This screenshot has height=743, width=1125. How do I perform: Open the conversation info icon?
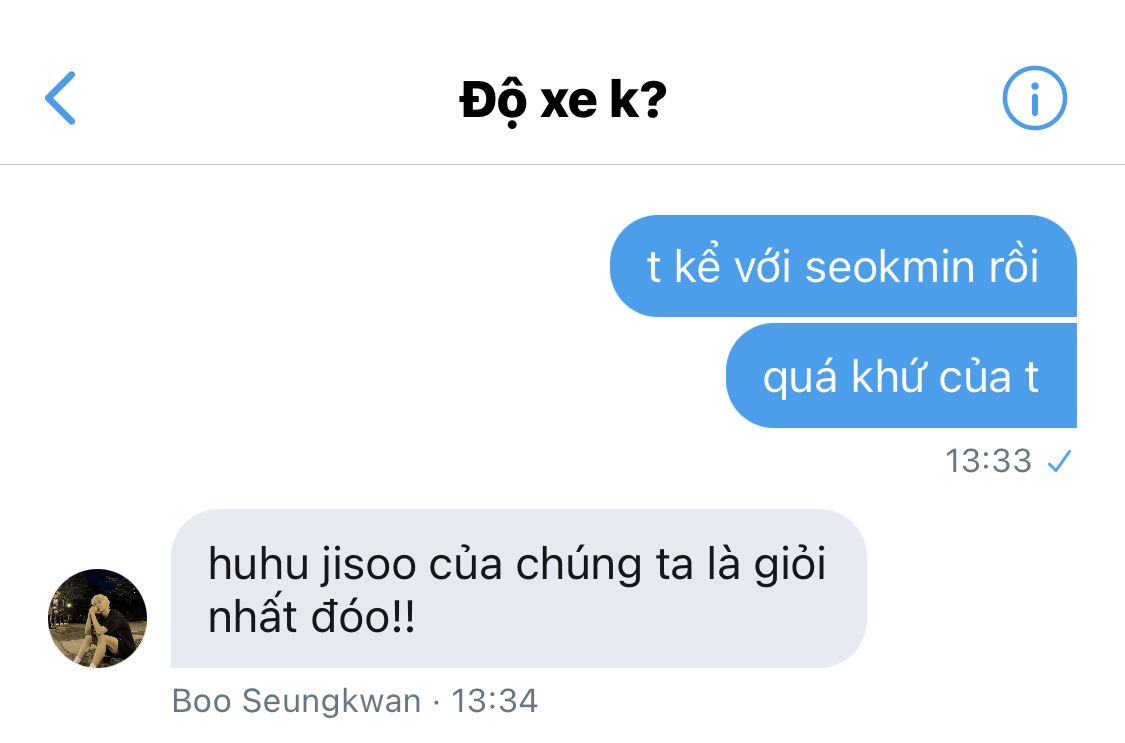pyautogui.click(x=1034, y=98)
